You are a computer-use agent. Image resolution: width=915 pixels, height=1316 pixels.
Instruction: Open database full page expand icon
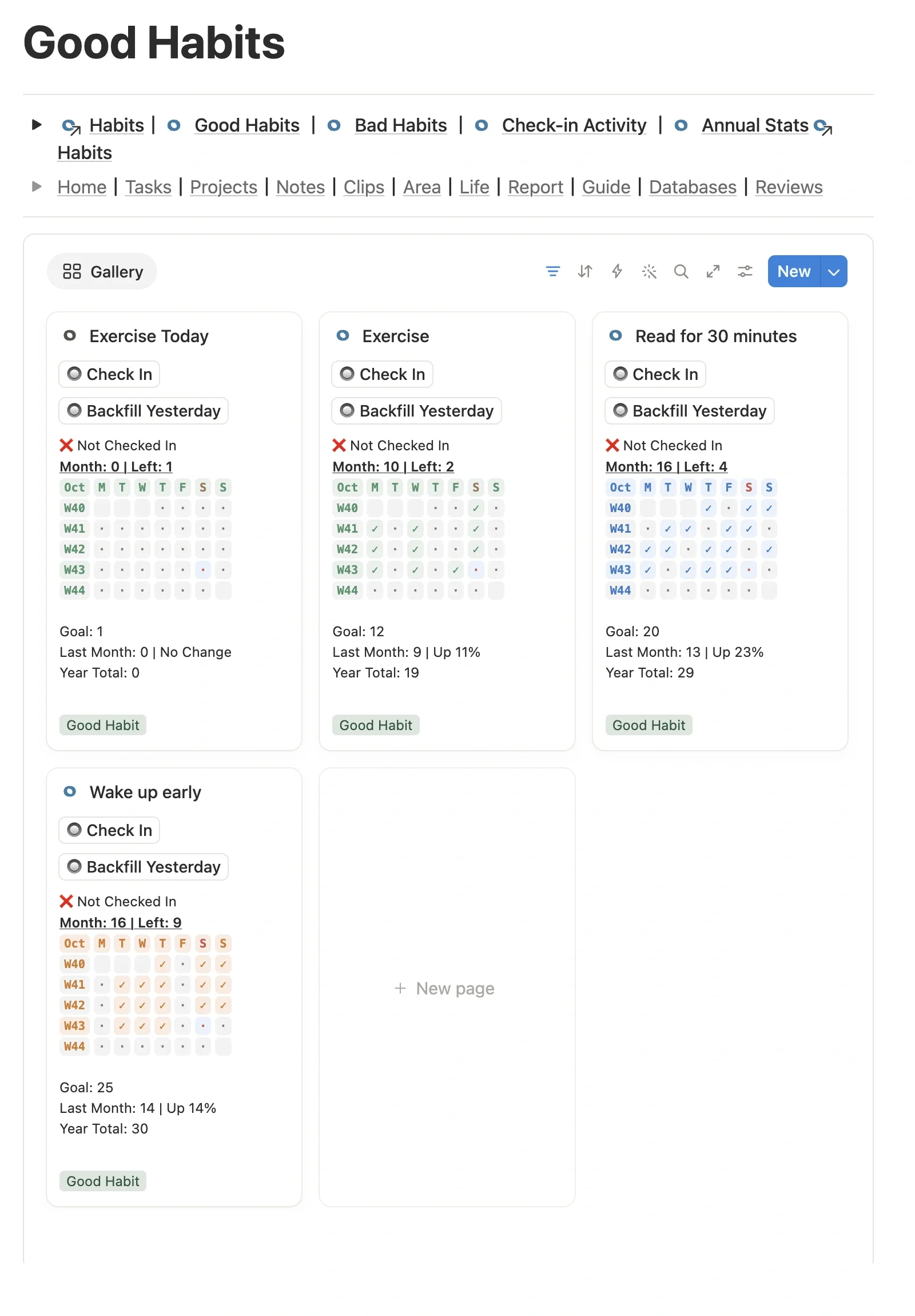click(713, 271)
